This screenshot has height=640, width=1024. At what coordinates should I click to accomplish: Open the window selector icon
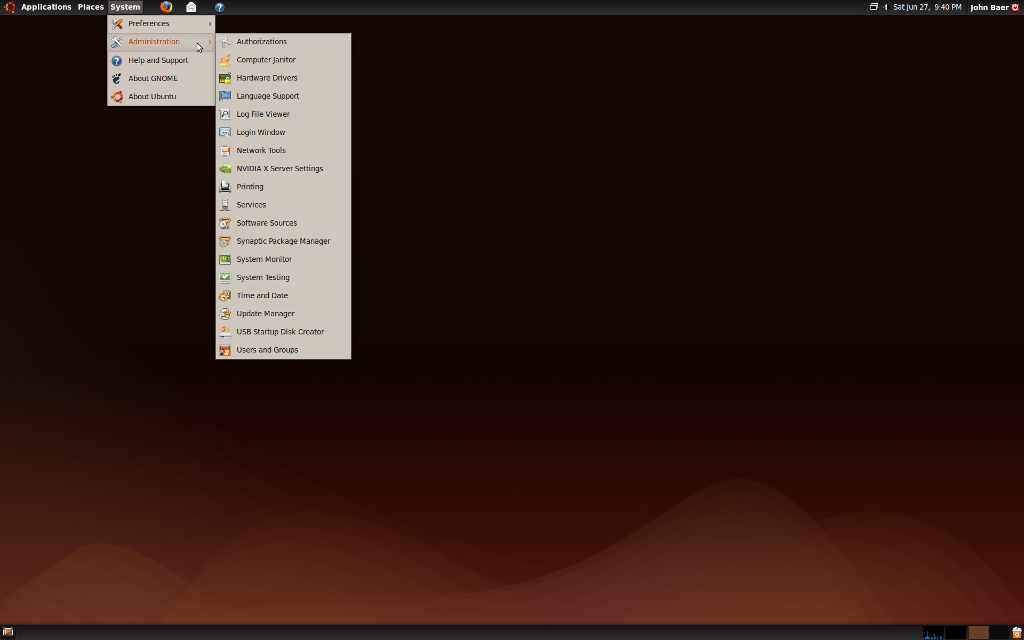[x=874, y=7]
